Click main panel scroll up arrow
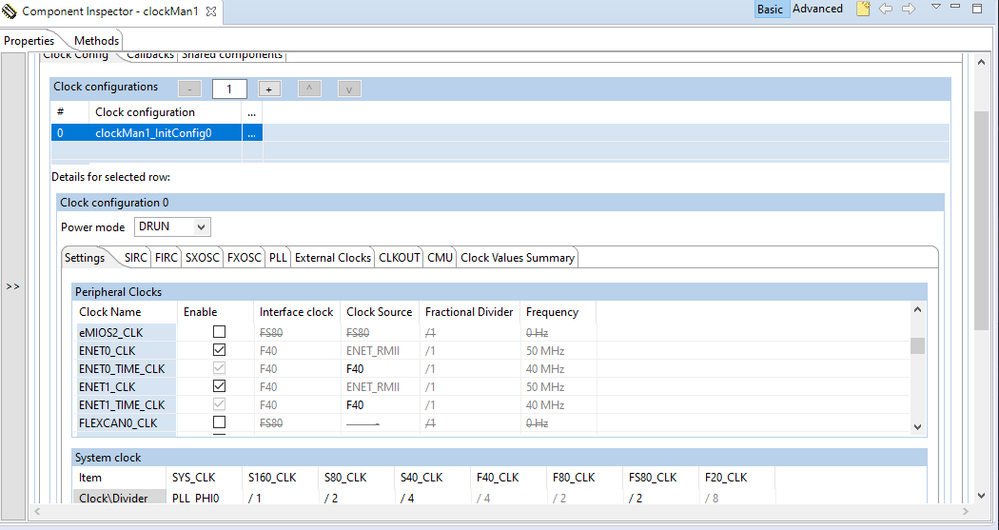999x530 pixels. [x=981, y=62]
